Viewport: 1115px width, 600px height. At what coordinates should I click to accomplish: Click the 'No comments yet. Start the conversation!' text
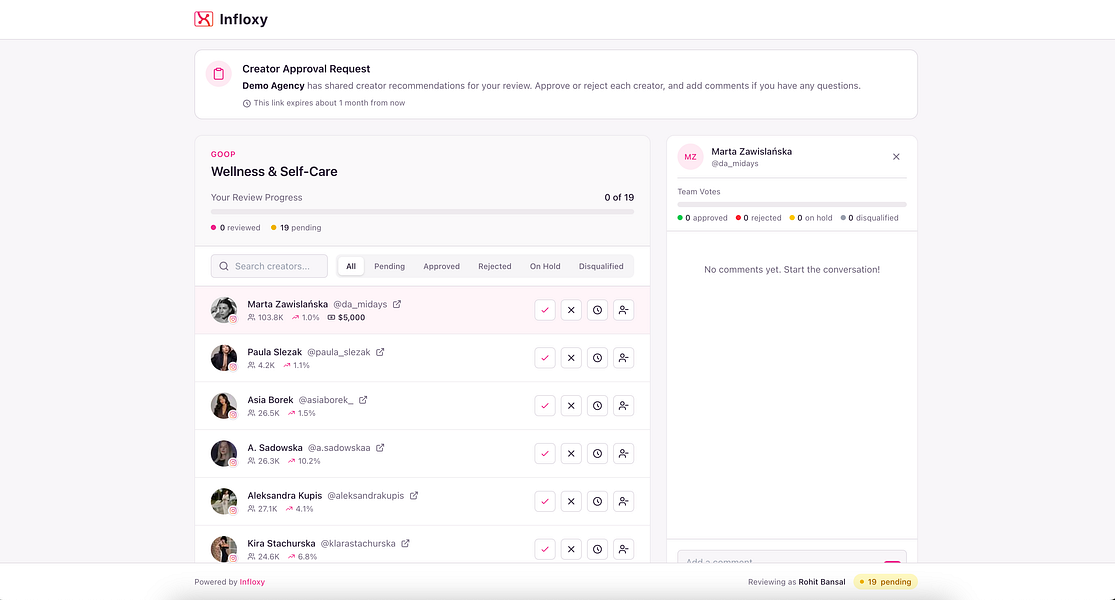(x=792, y=269)
